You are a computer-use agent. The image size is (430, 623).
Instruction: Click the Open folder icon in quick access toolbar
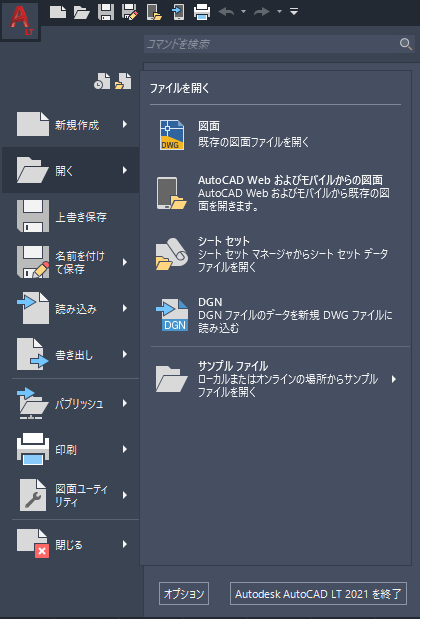coord(81,12)
